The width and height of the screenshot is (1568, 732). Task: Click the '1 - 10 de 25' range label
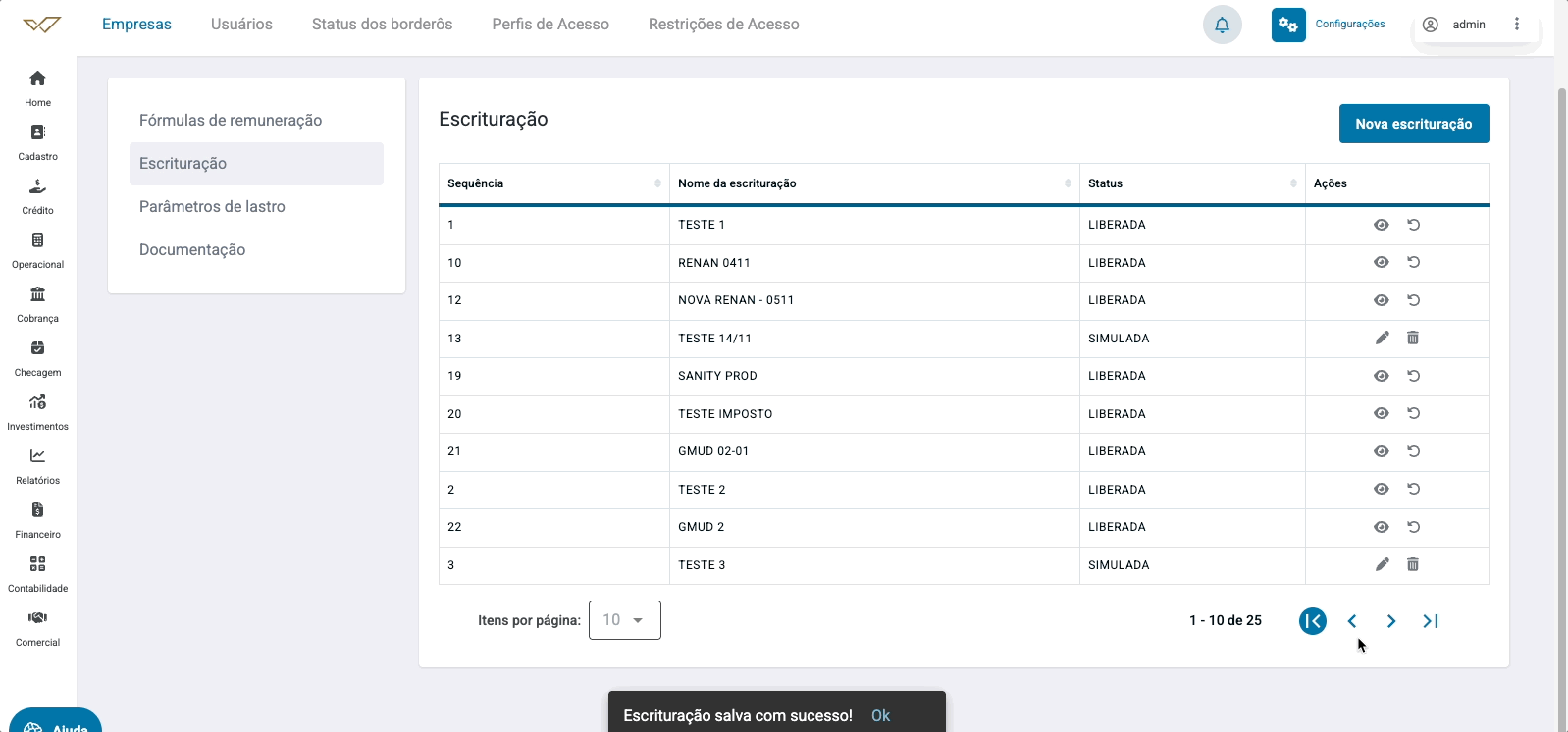[x=1226, y=621]
